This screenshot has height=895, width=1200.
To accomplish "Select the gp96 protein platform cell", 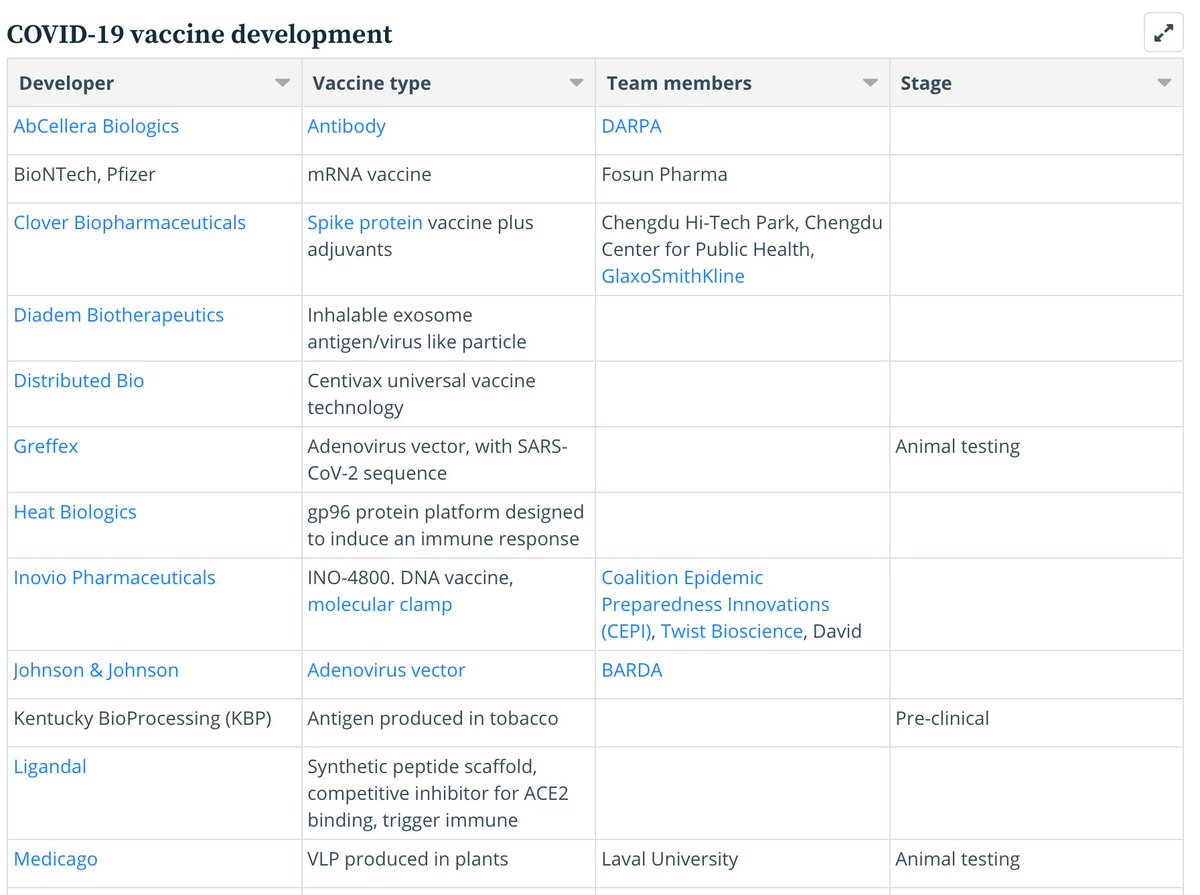I will (x=449, y=525).
